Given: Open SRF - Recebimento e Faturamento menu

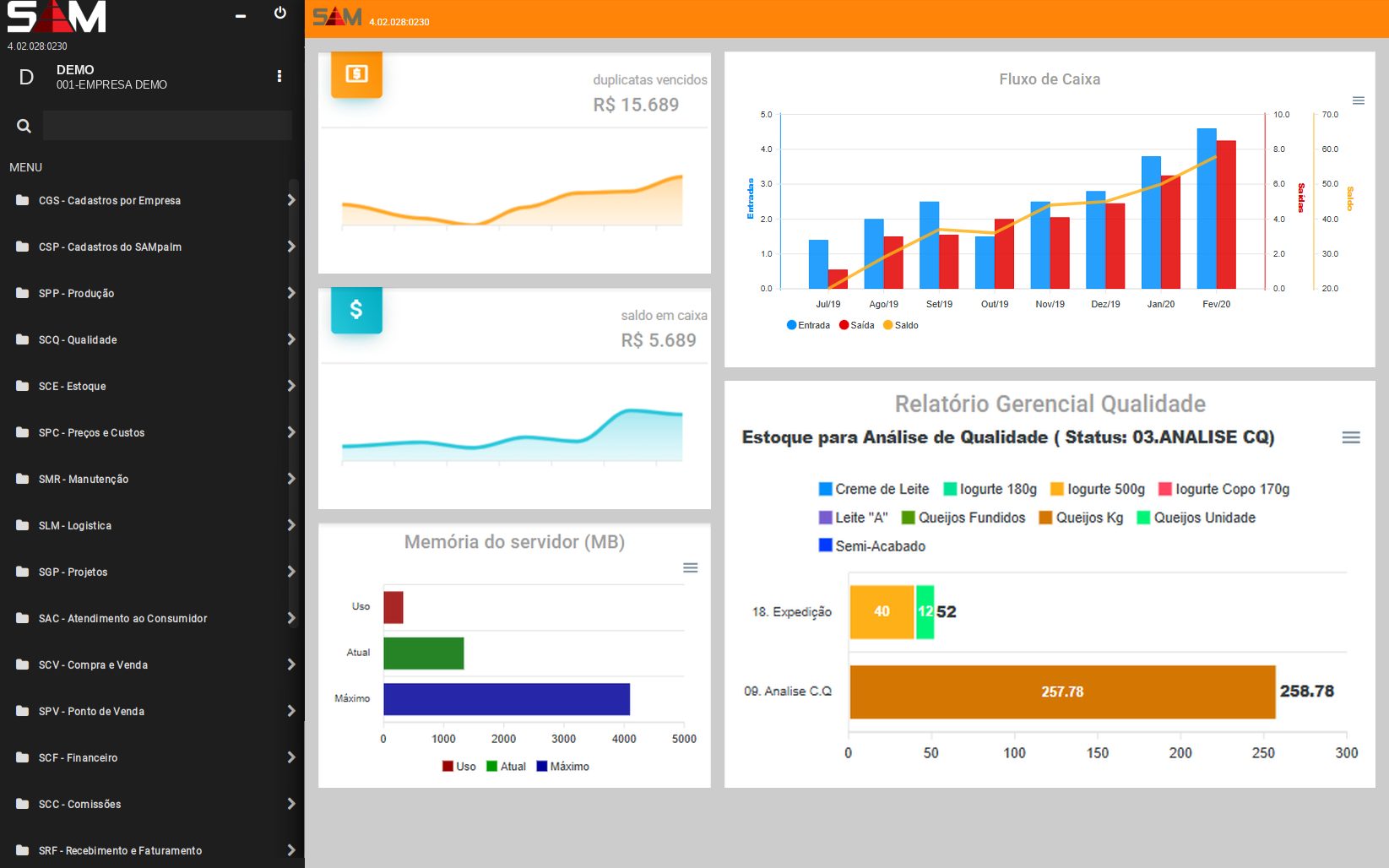Looking at the screenshot, I should coord(152,850).
